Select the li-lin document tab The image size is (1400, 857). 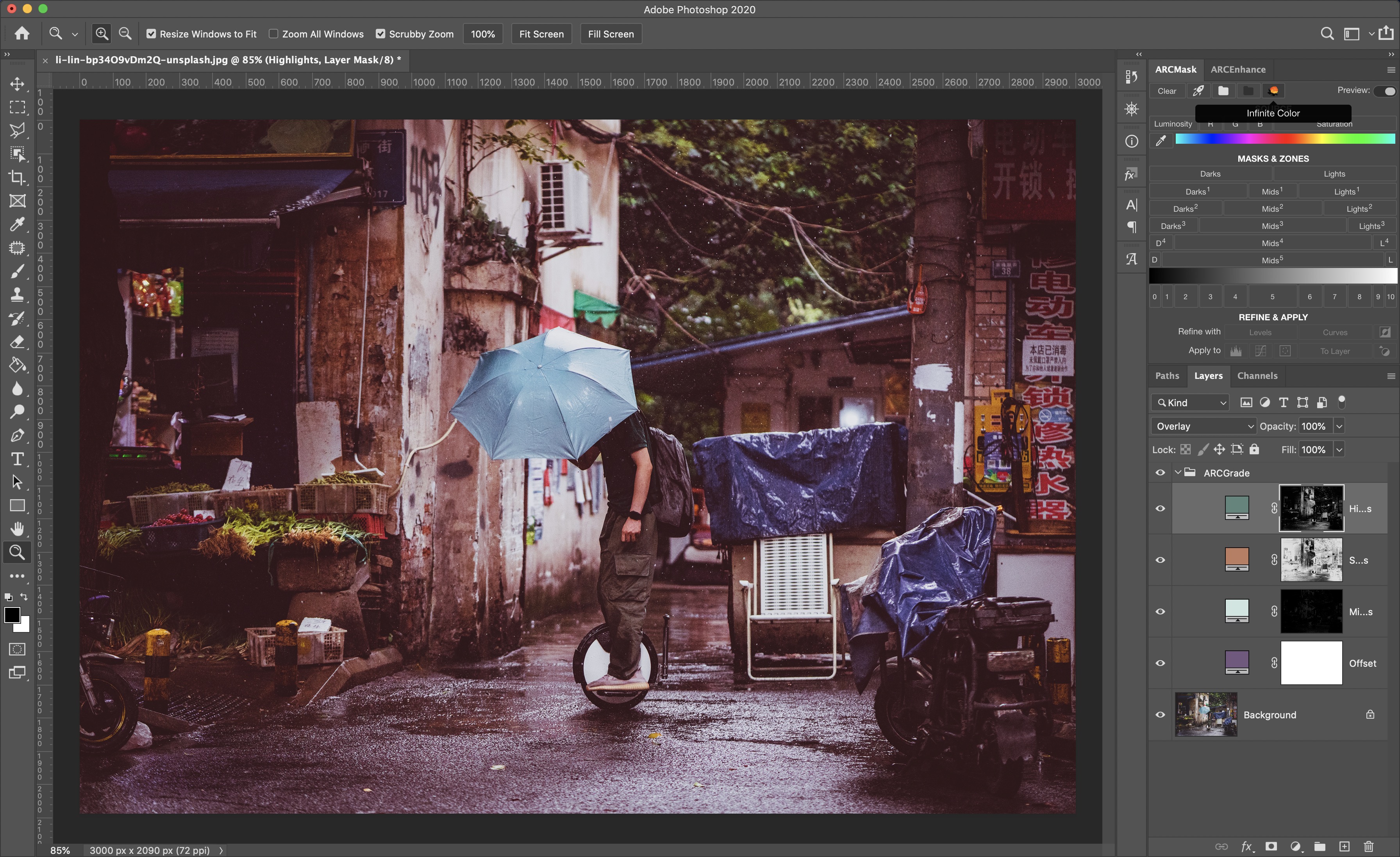(x=228, y=60)
